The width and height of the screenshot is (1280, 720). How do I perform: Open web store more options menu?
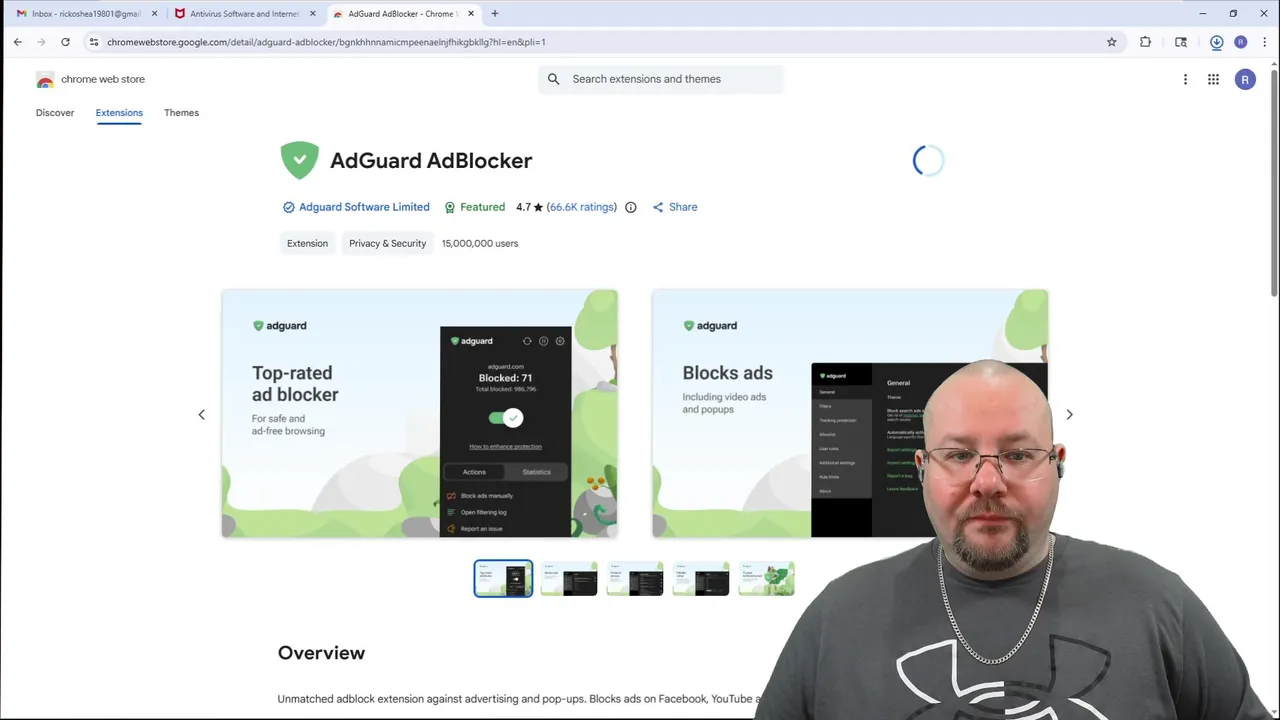point(1185,79)
